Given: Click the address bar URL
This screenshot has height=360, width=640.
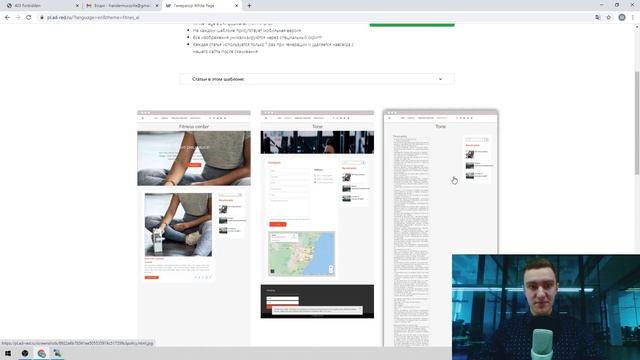Looking at the screenshot, I should click(93, 18).
